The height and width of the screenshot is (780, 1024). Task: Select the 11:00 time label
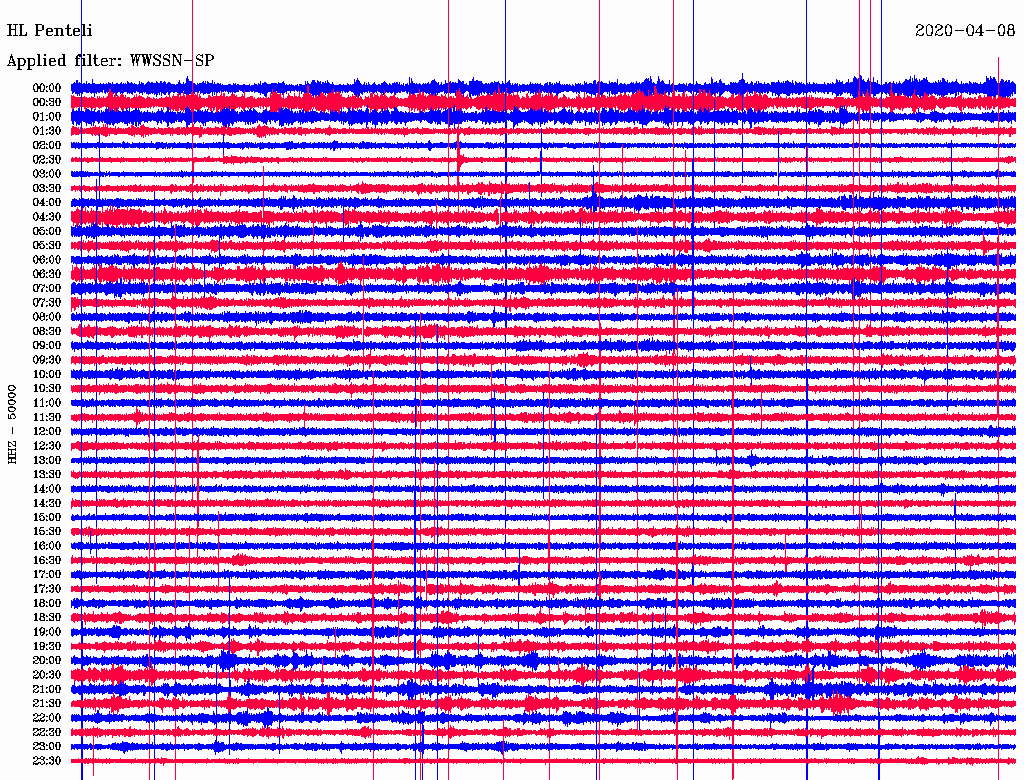pyautogui.click(x=47, y=403)
